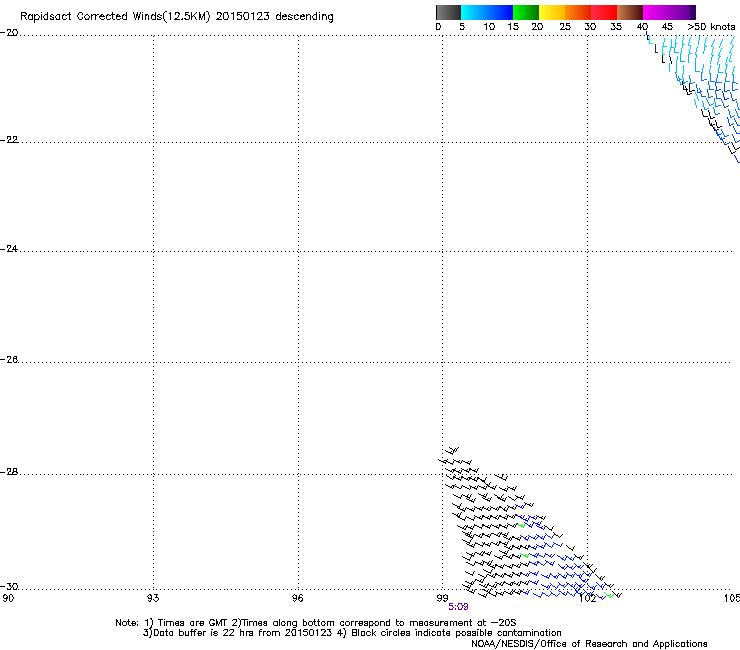This screenshot has width=740, height=650.
Task: Click the 'Note: 1) Times are GMT' footnote line
Action: (316, 623)
